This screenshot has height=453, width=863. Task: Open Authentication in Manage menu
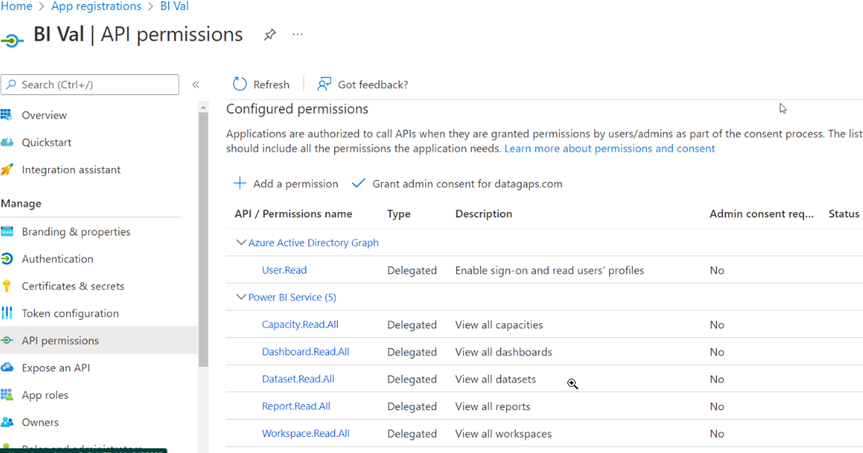pos(57,259)
